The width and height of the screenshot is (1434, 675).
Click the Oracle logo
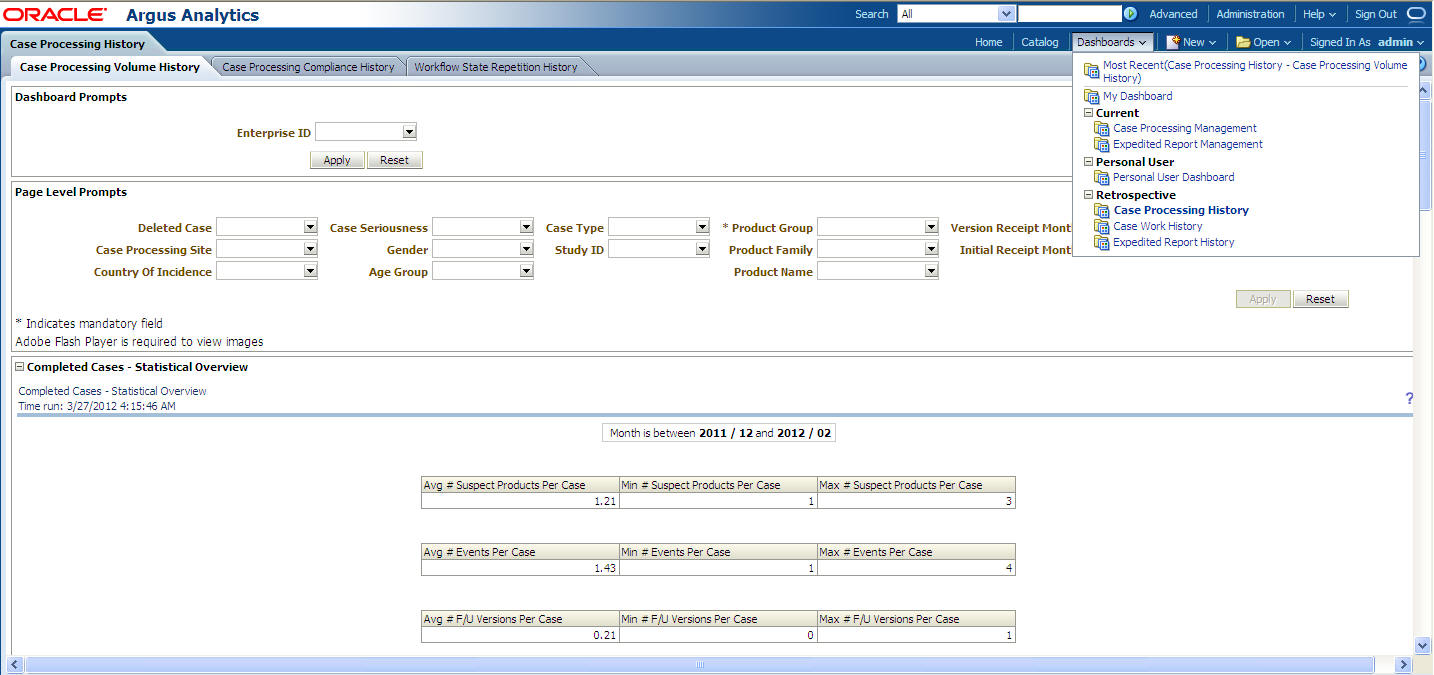point(56,15)
